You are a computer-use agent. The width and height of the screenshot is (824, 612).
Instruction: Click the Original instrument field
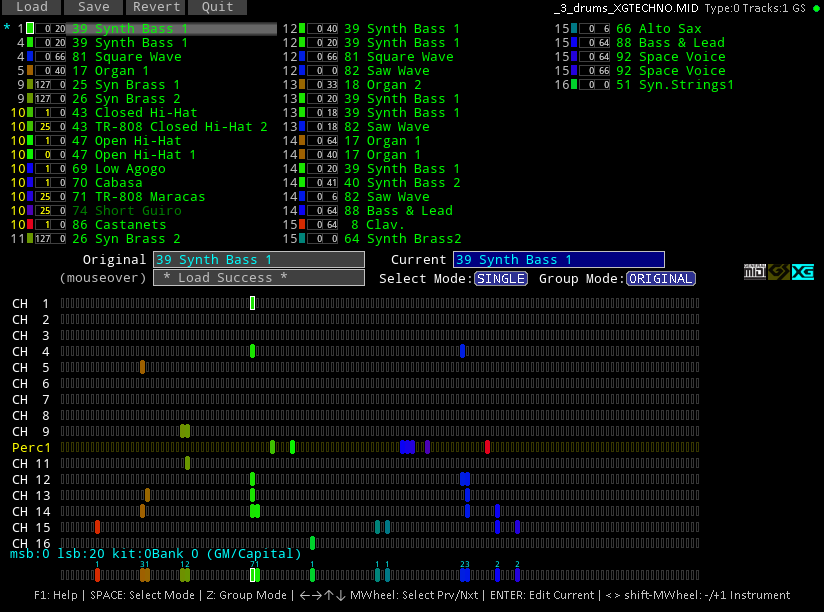[258, 260]
